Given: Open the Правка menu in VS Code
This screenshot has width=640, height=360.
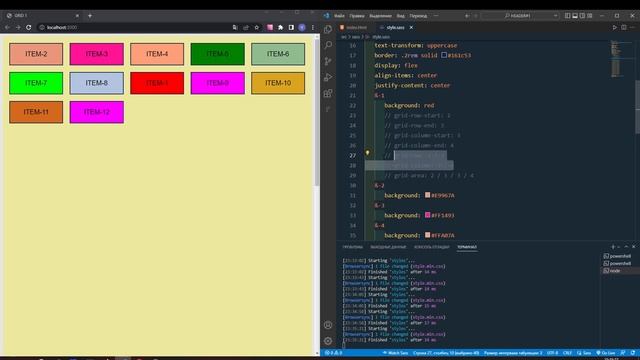Looking at the screenshot, I should 357,16.
